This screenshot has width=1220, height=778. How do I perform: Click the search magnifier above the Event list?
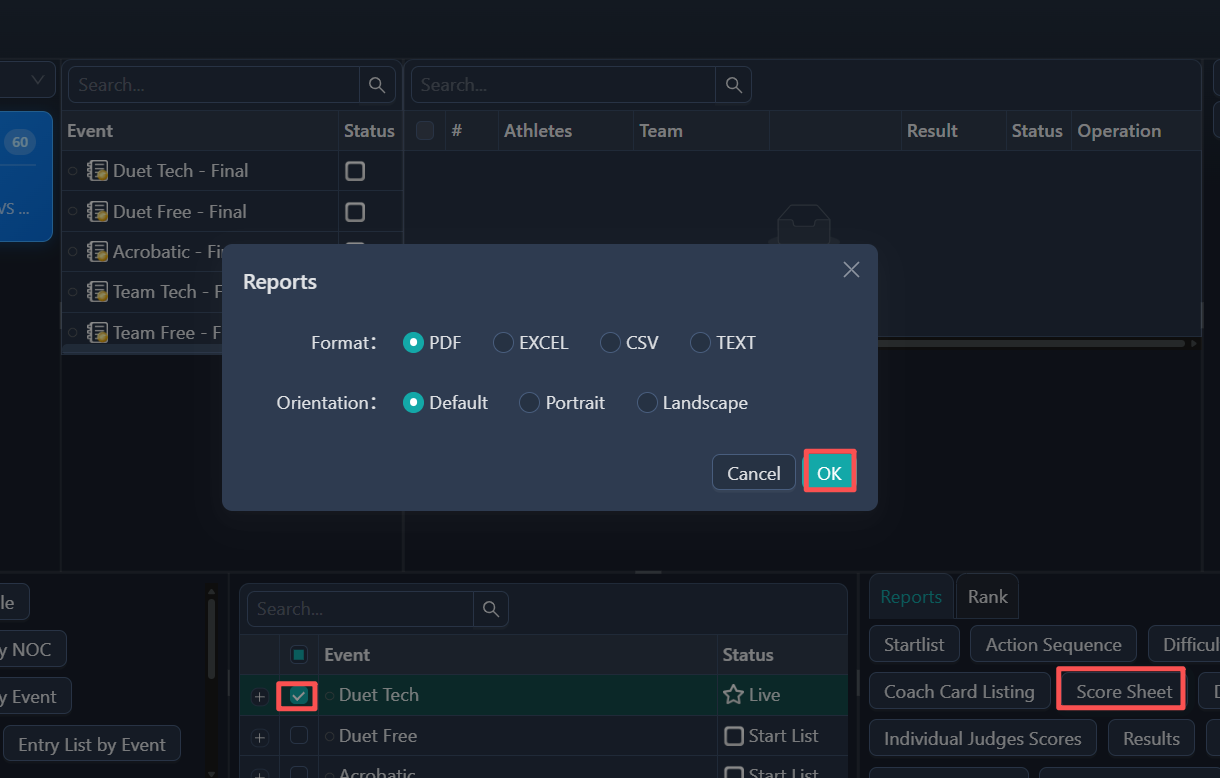(x=377, y=85)
